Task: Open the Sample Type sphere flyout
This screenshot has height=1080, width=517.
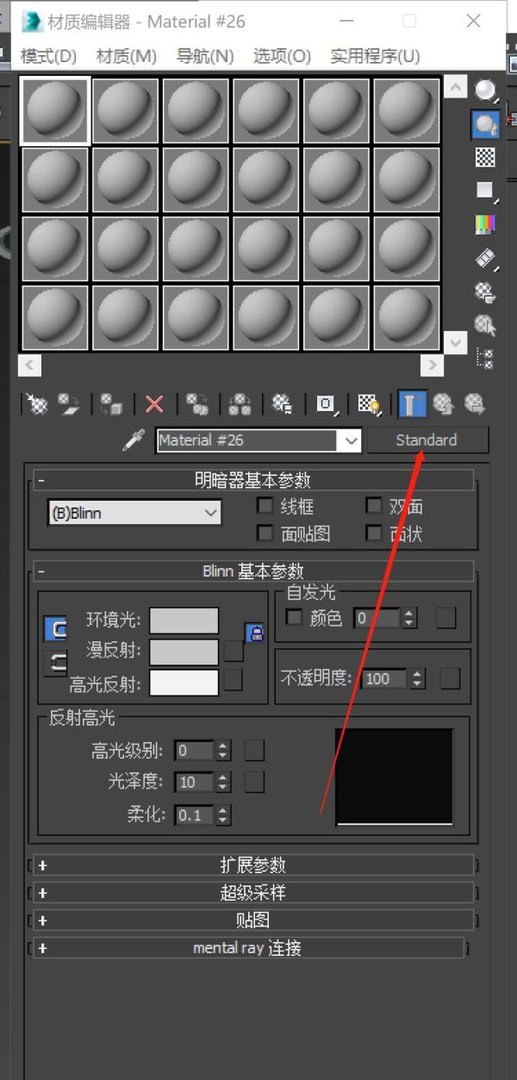Action: point(485,90)
